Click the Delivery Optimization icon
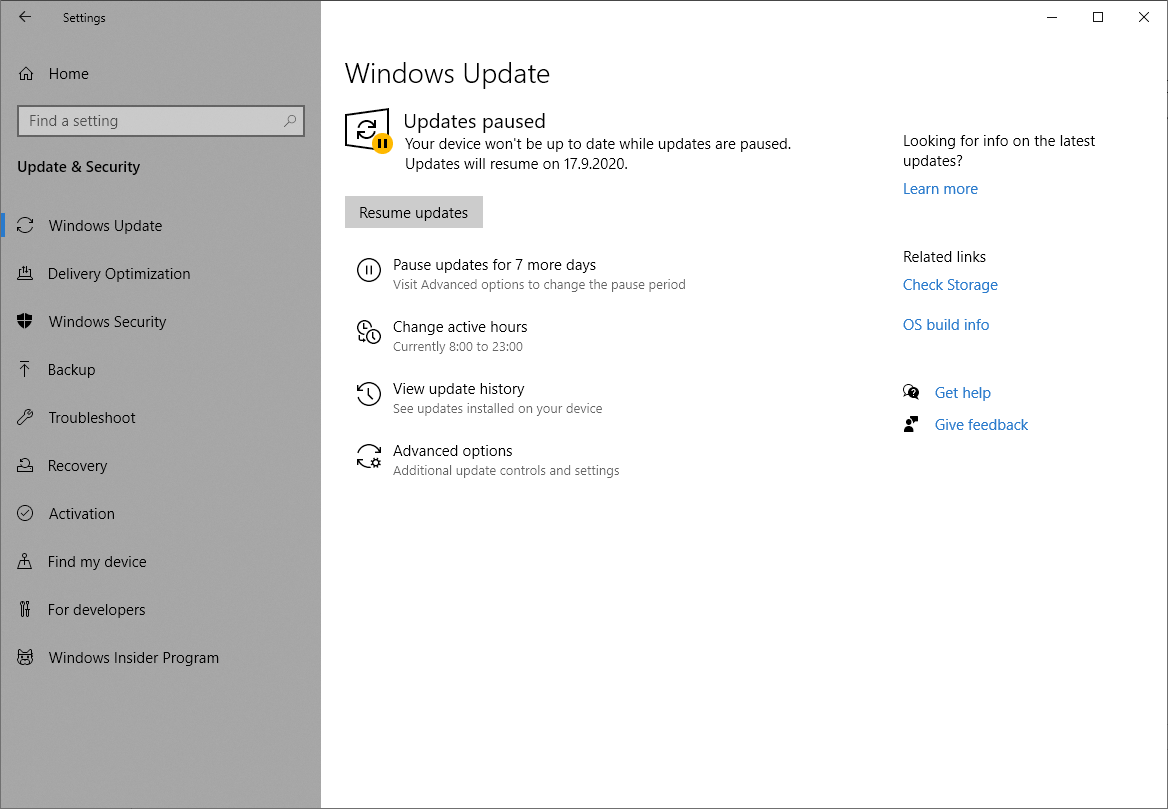Image resolution: width=1168 pixels, height=809 pixels. (x=25, y=273)
